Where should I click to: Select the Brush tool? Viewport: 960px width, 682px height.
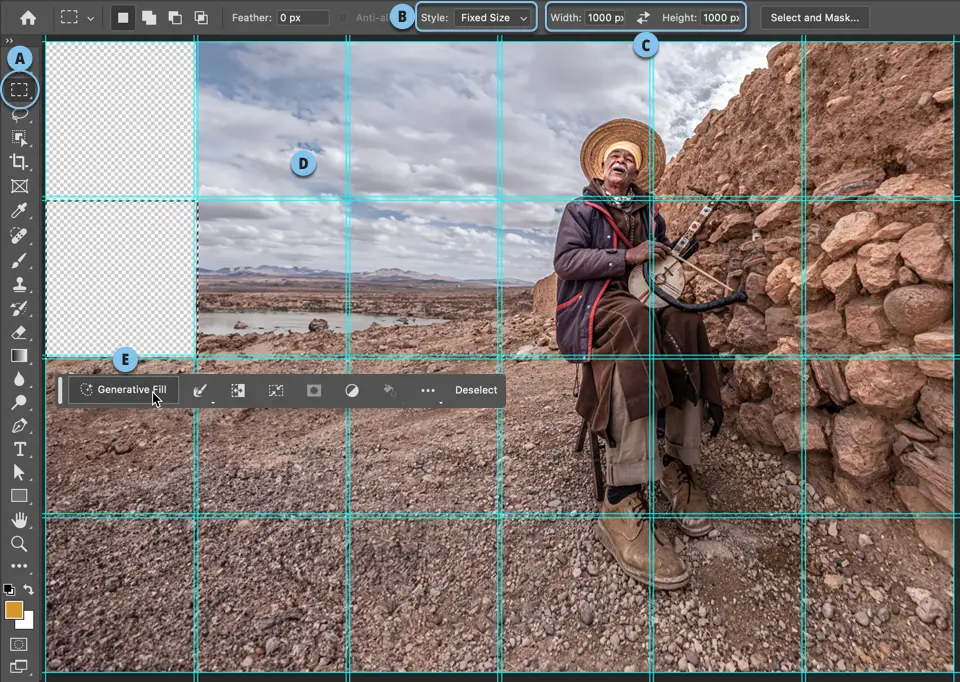[20, 261]
